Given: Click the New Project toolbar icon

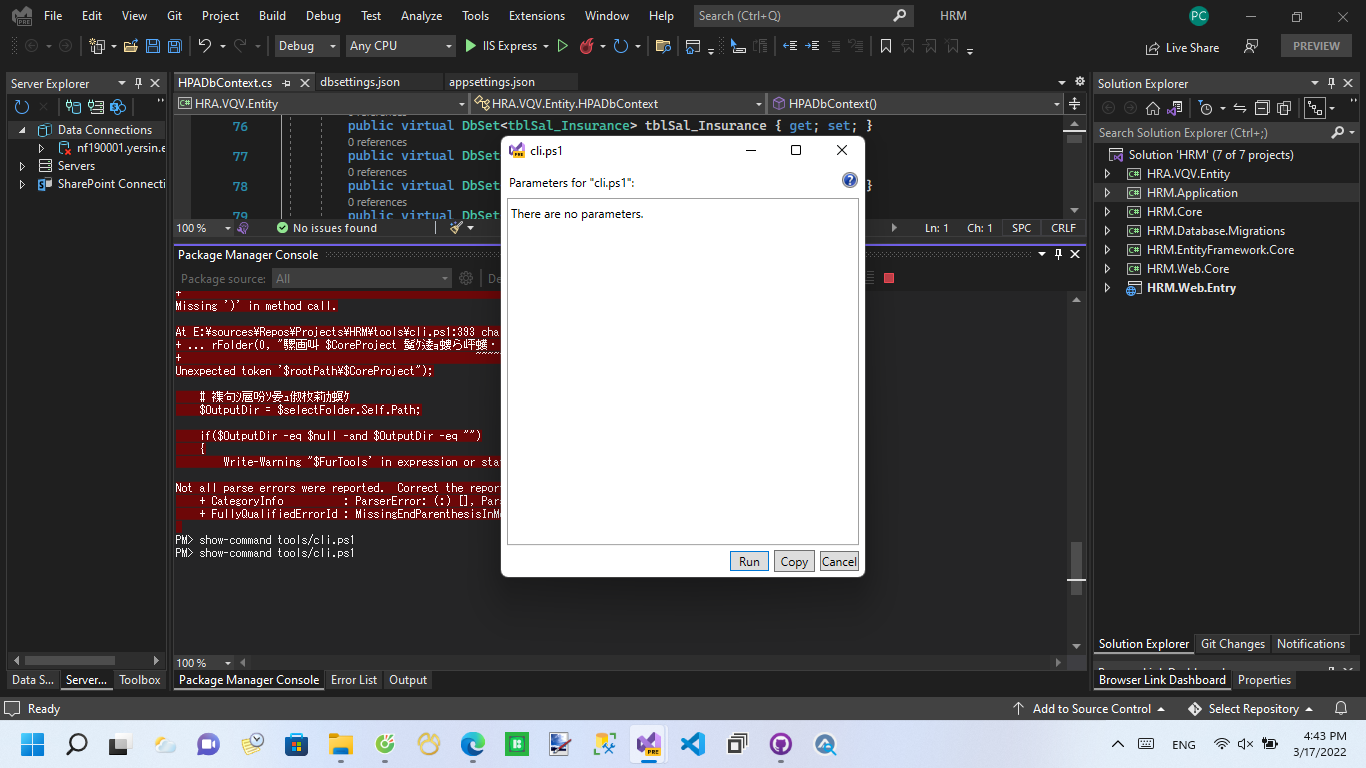Looking at the screenshot, I should (x=97, y=46).
